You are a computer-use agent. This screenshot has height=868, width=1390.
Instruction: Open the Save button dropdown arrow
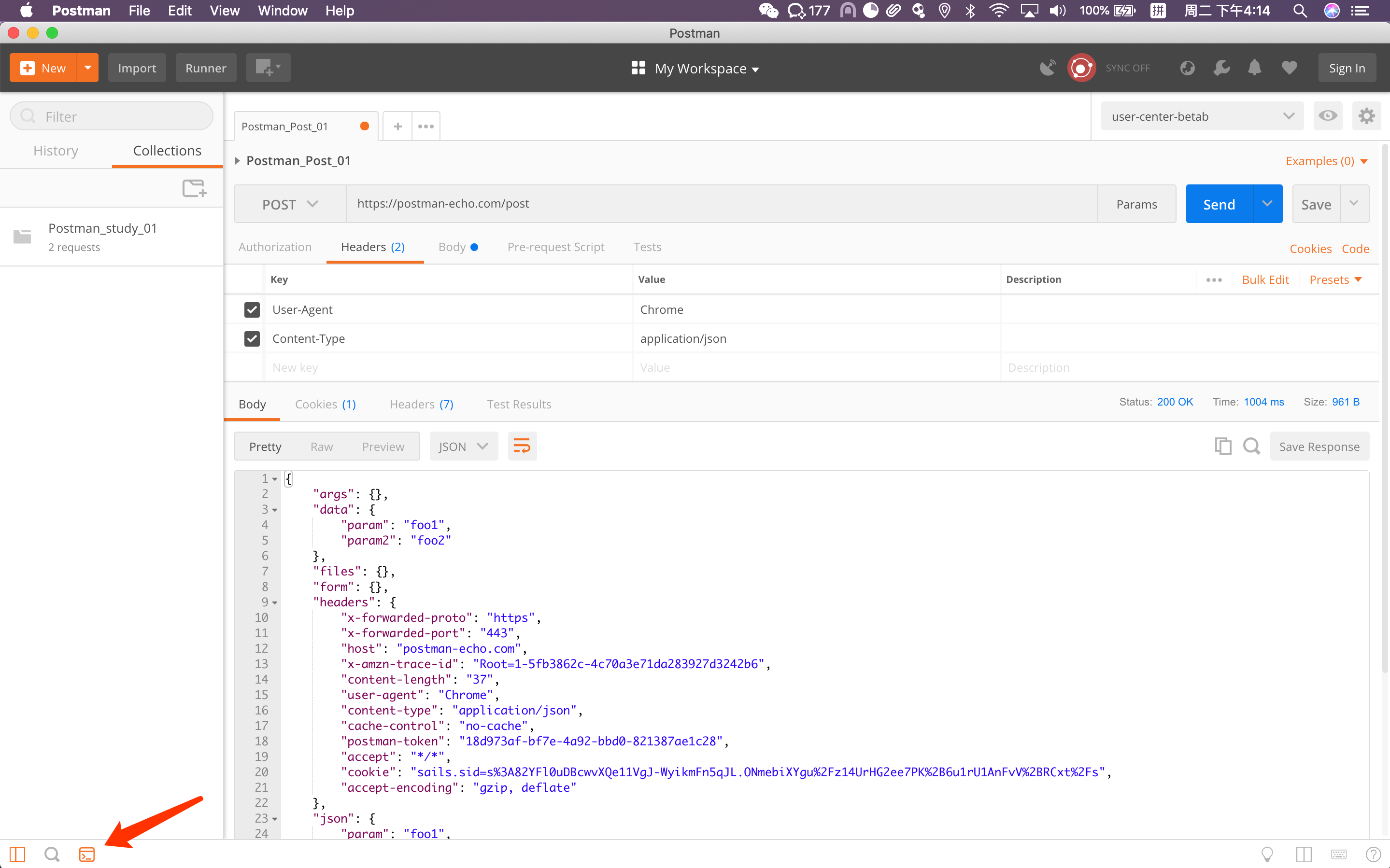click(x=1354, y=204)
